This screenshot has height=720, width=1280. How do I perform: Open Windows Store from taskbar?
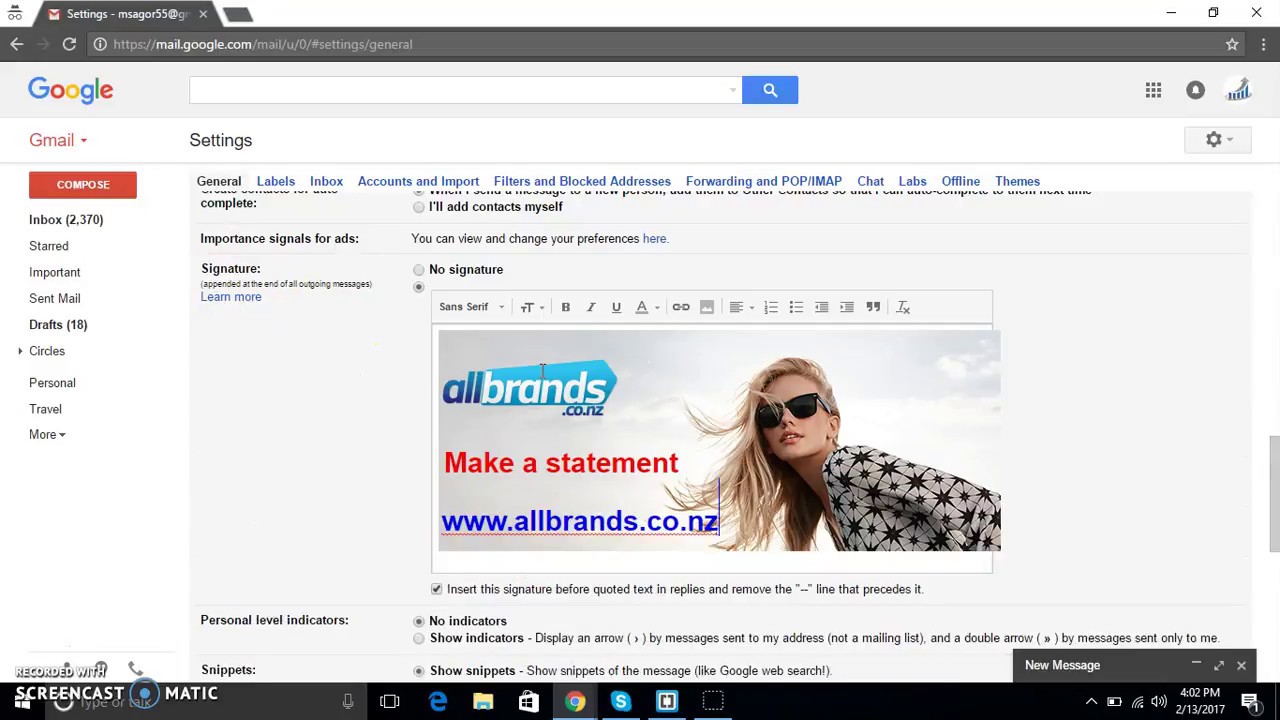pos(528,702)
